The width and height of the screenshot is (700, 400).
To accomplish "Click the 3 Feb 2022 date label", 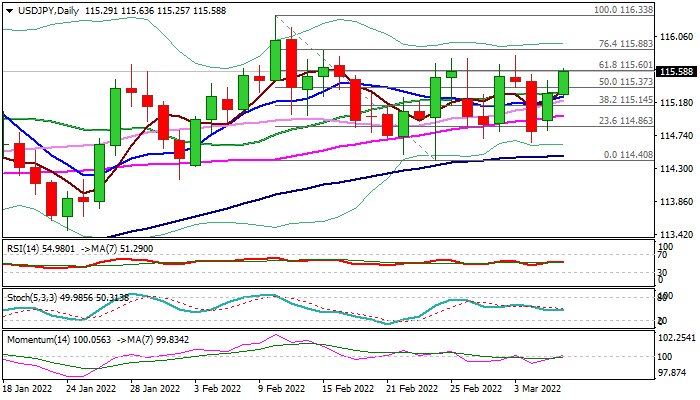I will pyautogui.click(x=218, y=389).
